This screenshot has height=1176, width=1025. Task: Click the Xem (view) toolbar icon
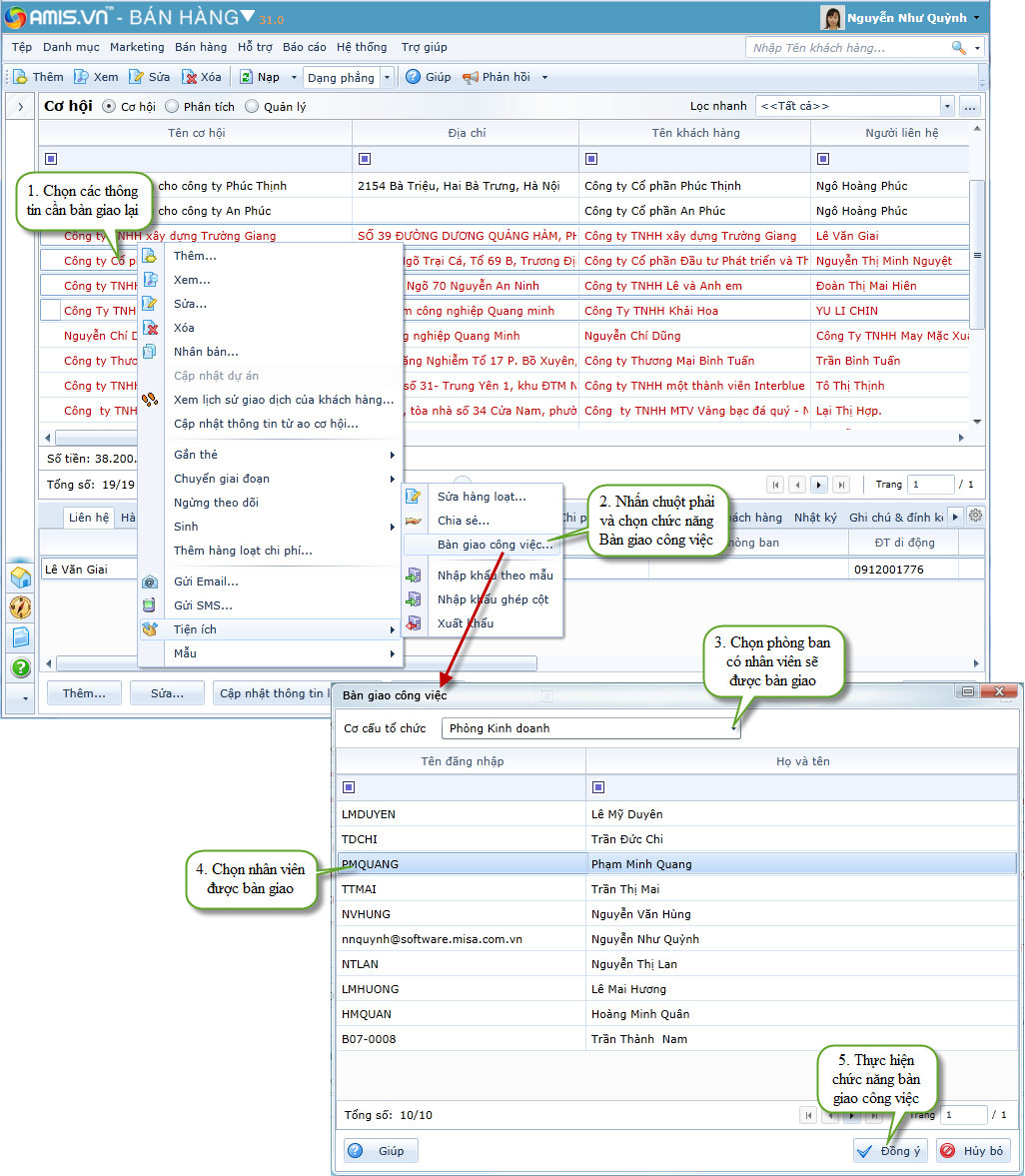coord(82,77)
